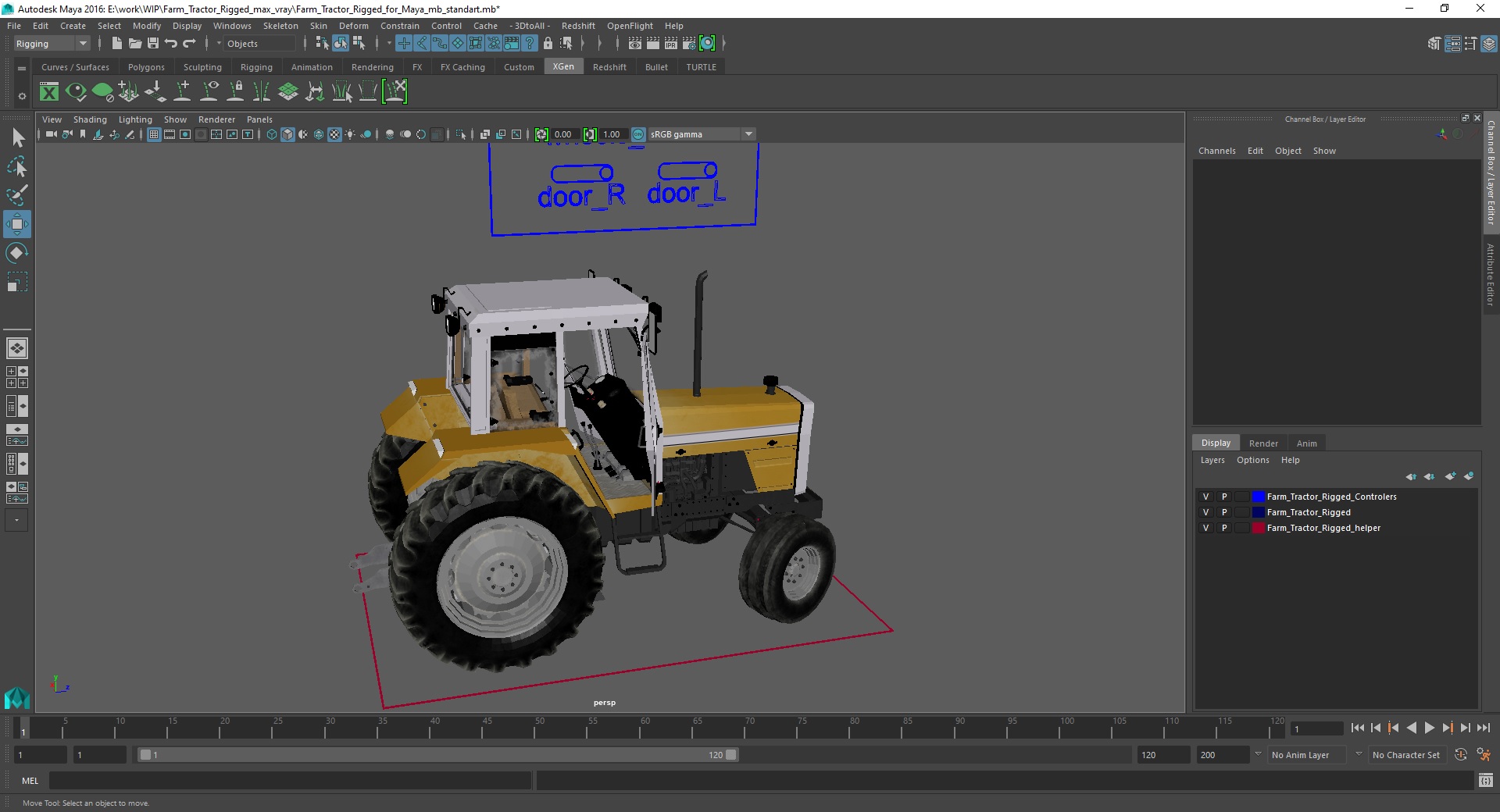1500x812 pixels.
Task: Open the Anim layer tab
Action: (1306, 443)
